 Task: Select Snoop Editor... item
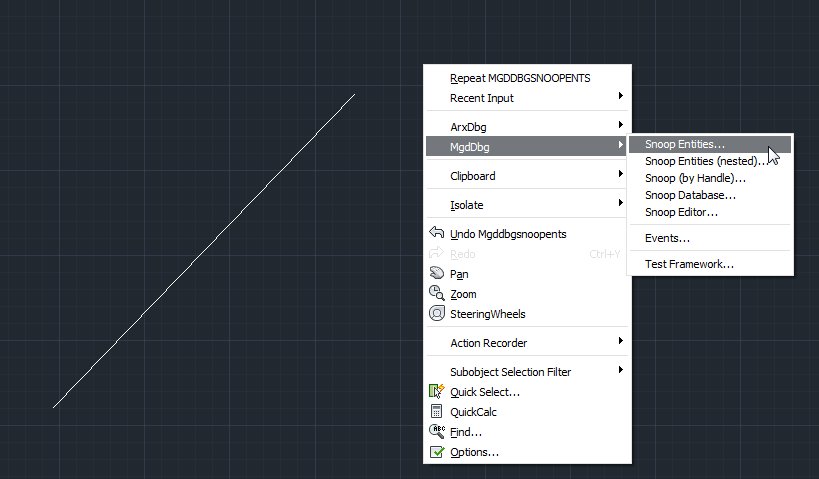click(710, 212)
